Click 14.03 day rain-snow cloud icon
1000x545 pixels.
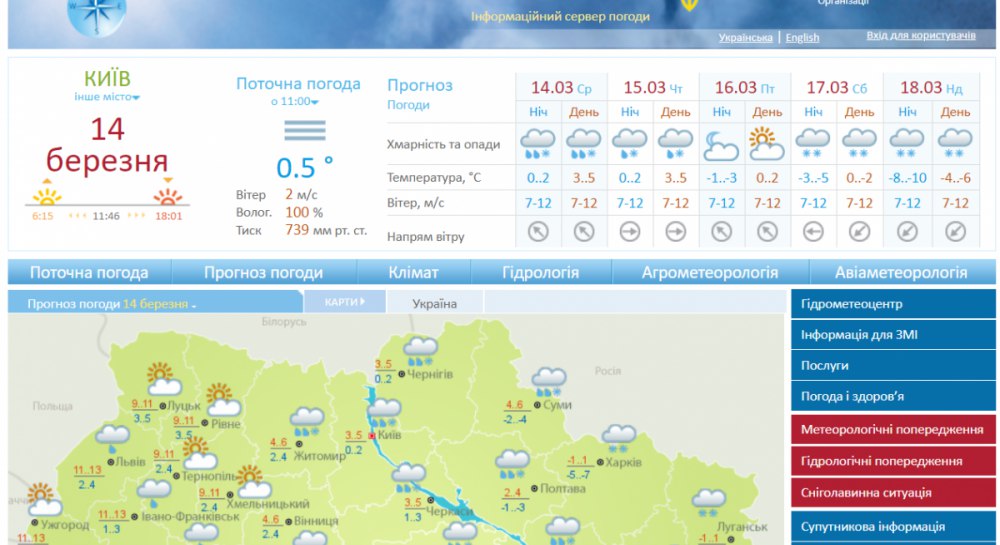pos(584,144)
